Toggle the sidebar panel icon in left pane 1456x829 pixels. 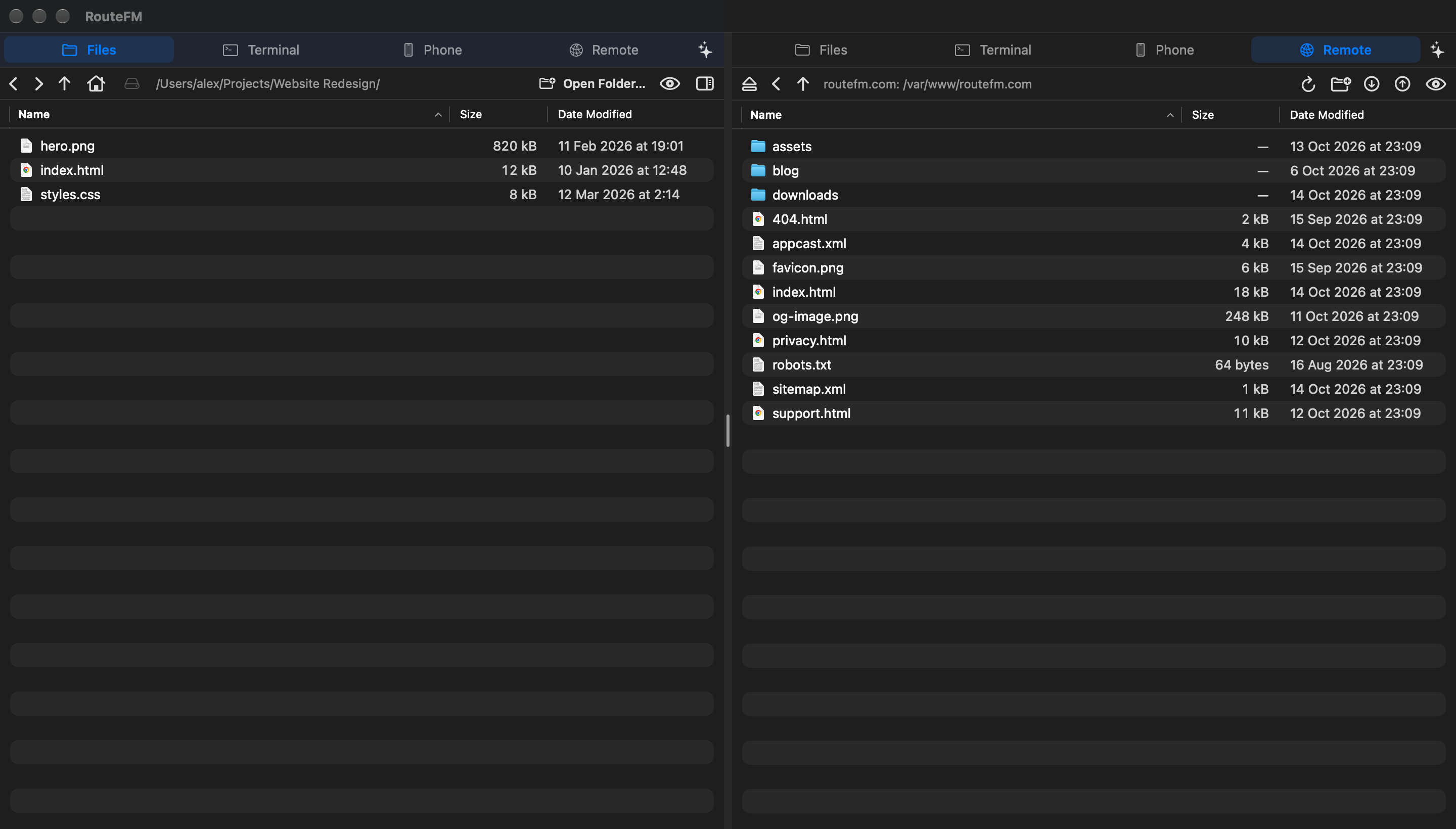pyautogui.click(x=705, y=84)
